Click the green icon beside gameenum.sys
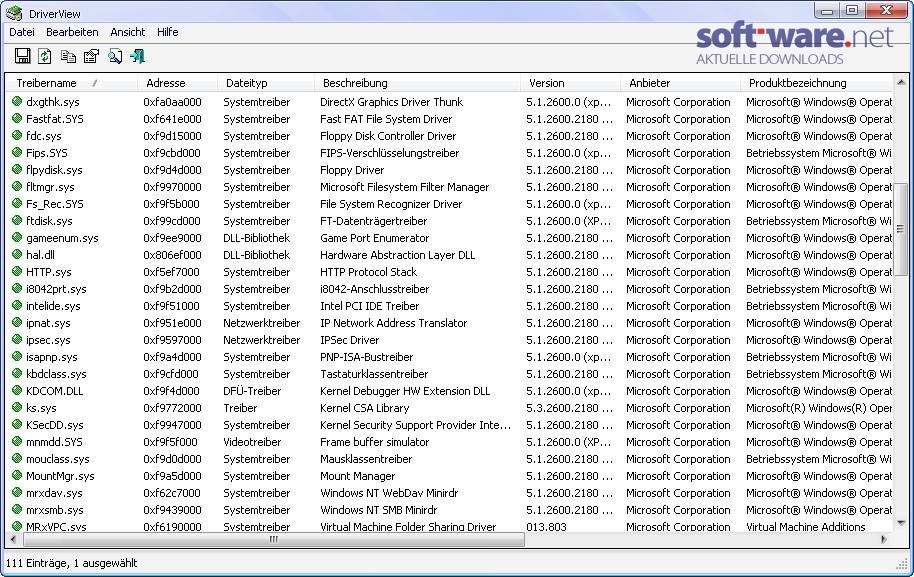Viewport: 914px width, 577px height. tap(17, 237)
